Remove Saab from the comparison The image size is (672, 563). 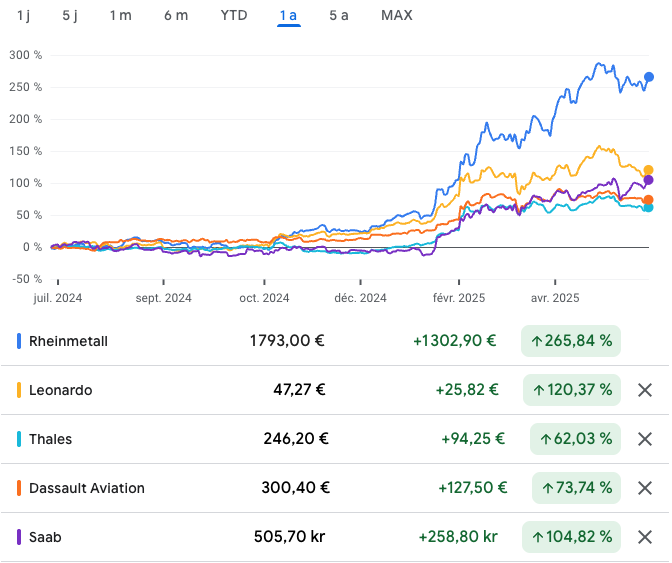coord(645,537)
